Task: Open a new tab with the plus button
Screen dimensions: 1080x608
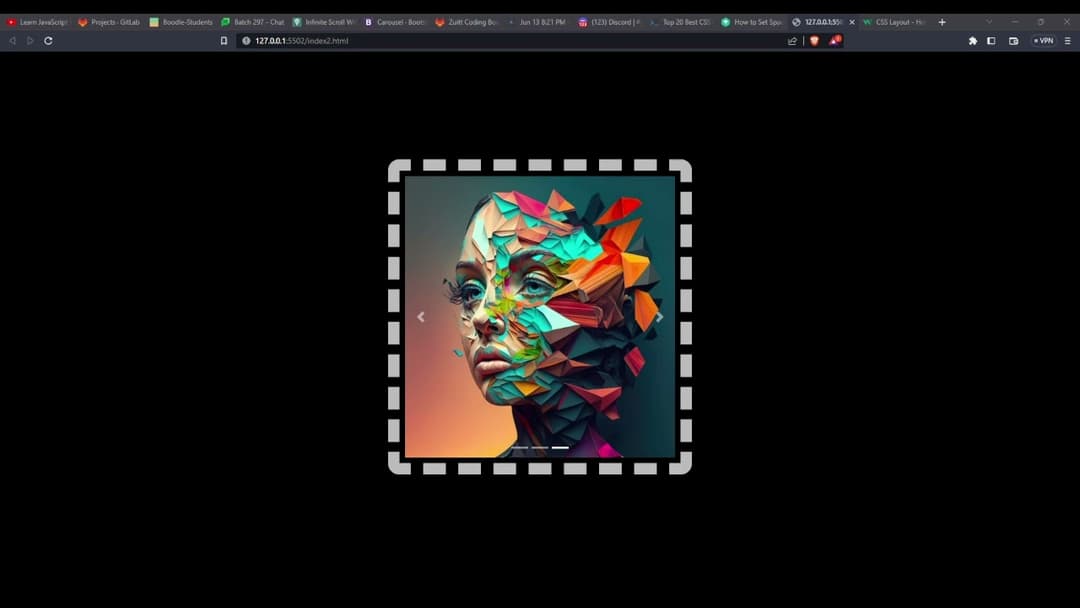Action: (x=941, y=20)
